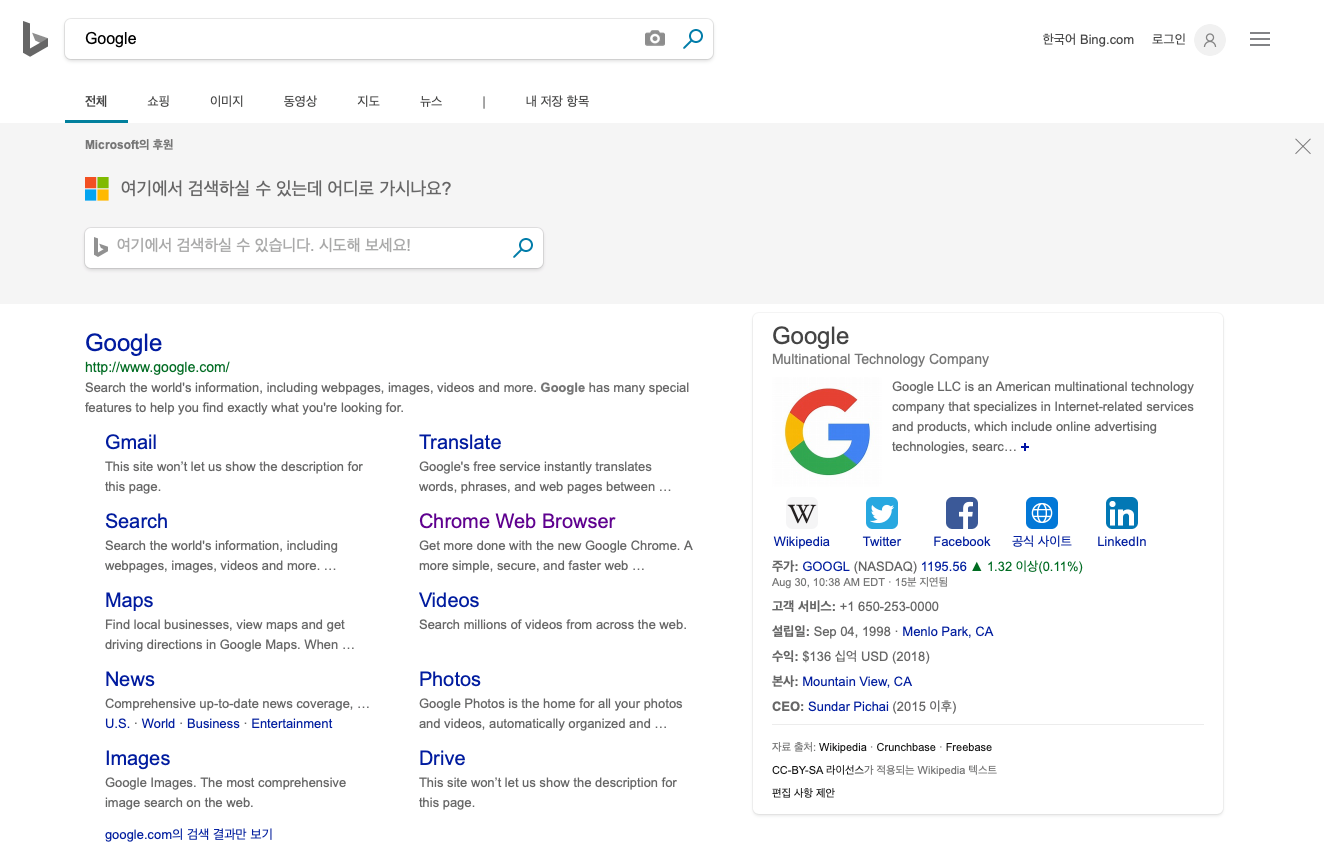The height and width of the screenshot is (861, 1324).
Task: Expand the Google description with plus
Action: click(1025, 447)
